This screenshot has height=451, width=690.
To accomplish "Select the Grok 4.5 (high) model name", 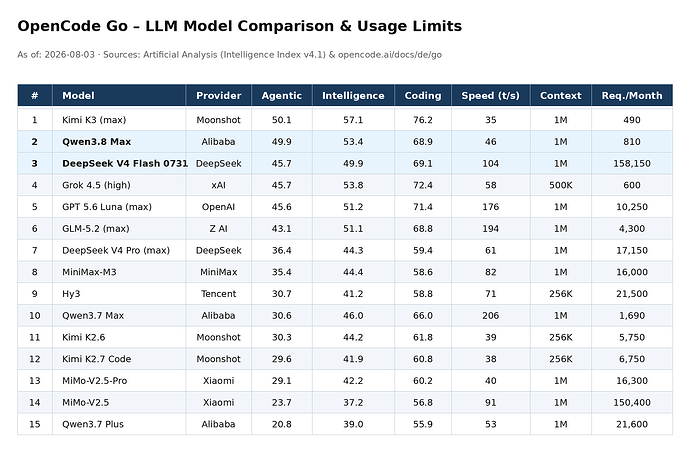I will point(96,185).
